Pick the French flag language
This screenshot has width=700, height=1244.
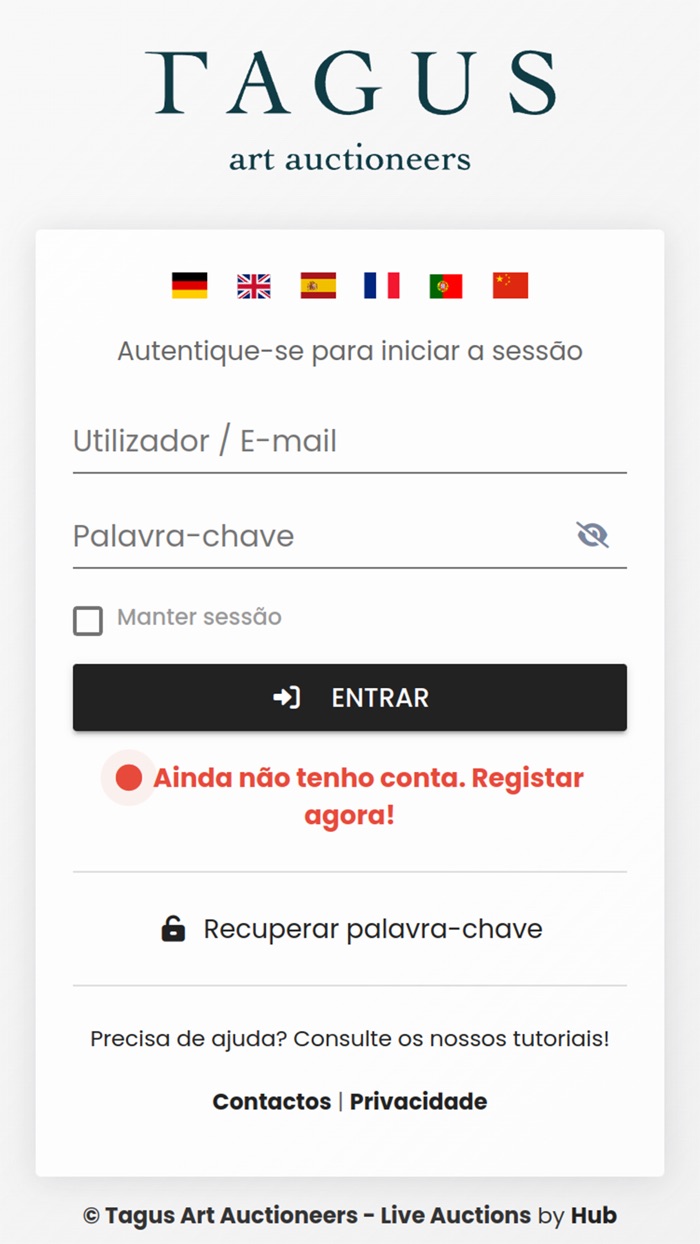click(x=382, y=286)
